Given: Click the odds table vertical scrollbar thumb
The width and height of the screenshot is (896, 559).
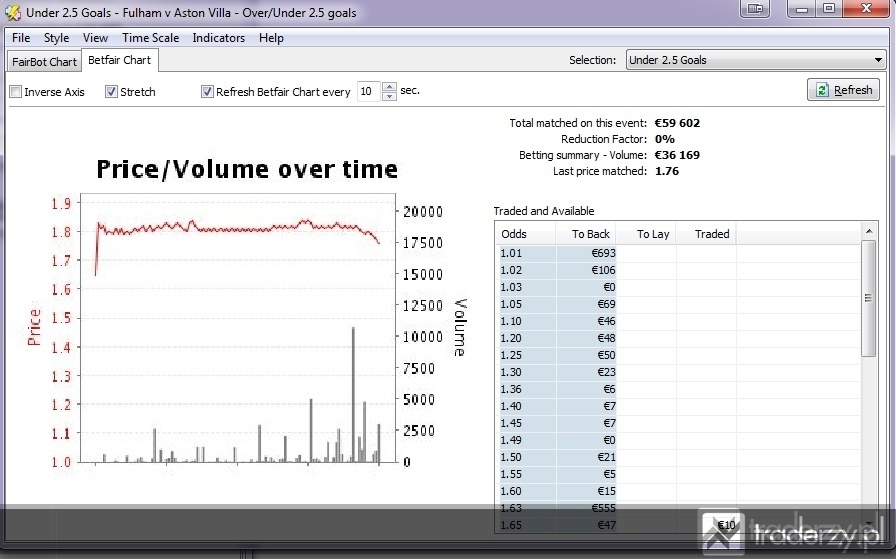Looking at the screenshot, I should [x=869, y=298].
